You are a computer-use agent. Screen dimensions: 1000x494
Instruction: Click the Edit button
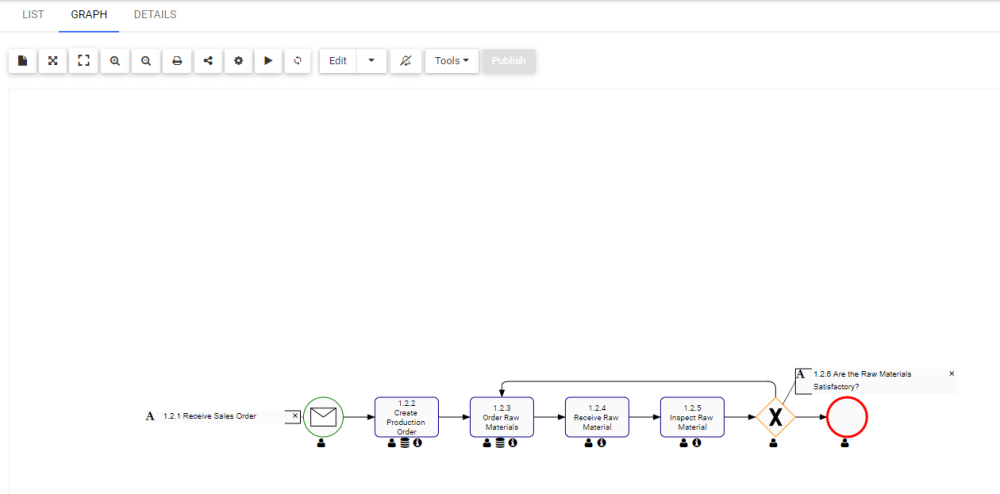pyautogui.click(x=338, y=61)
